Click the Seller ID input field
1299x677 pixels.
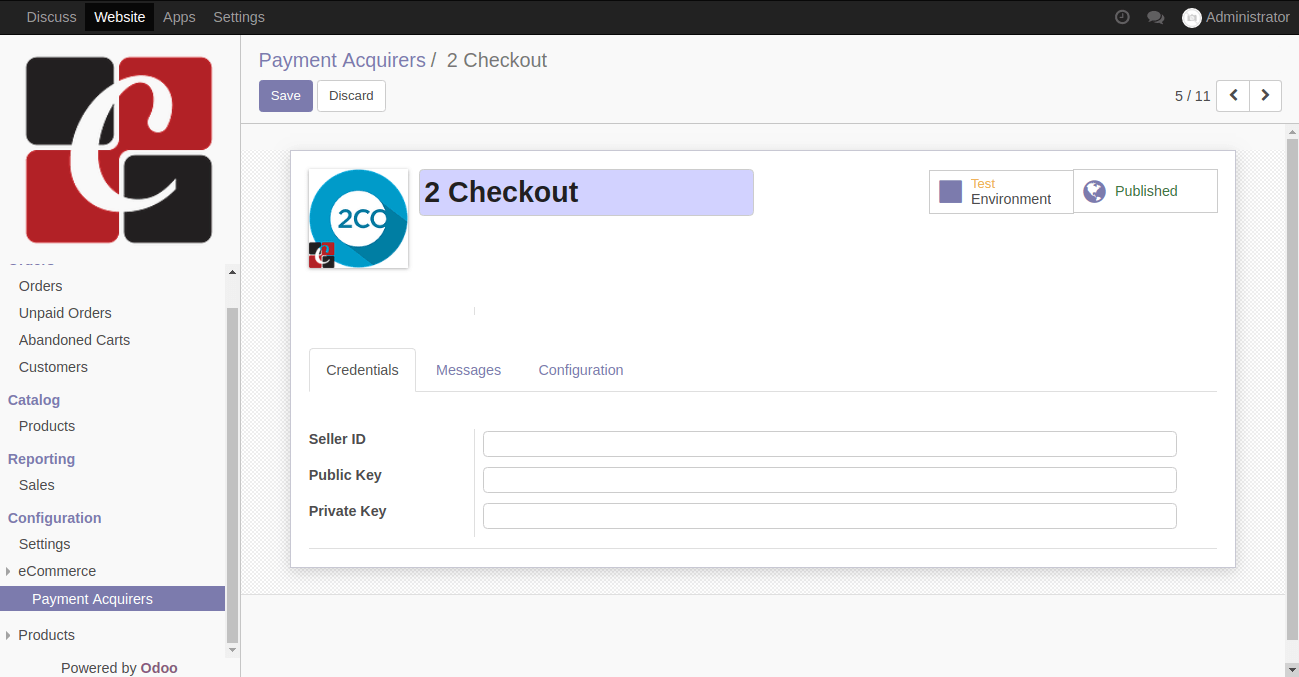point(829,444)
